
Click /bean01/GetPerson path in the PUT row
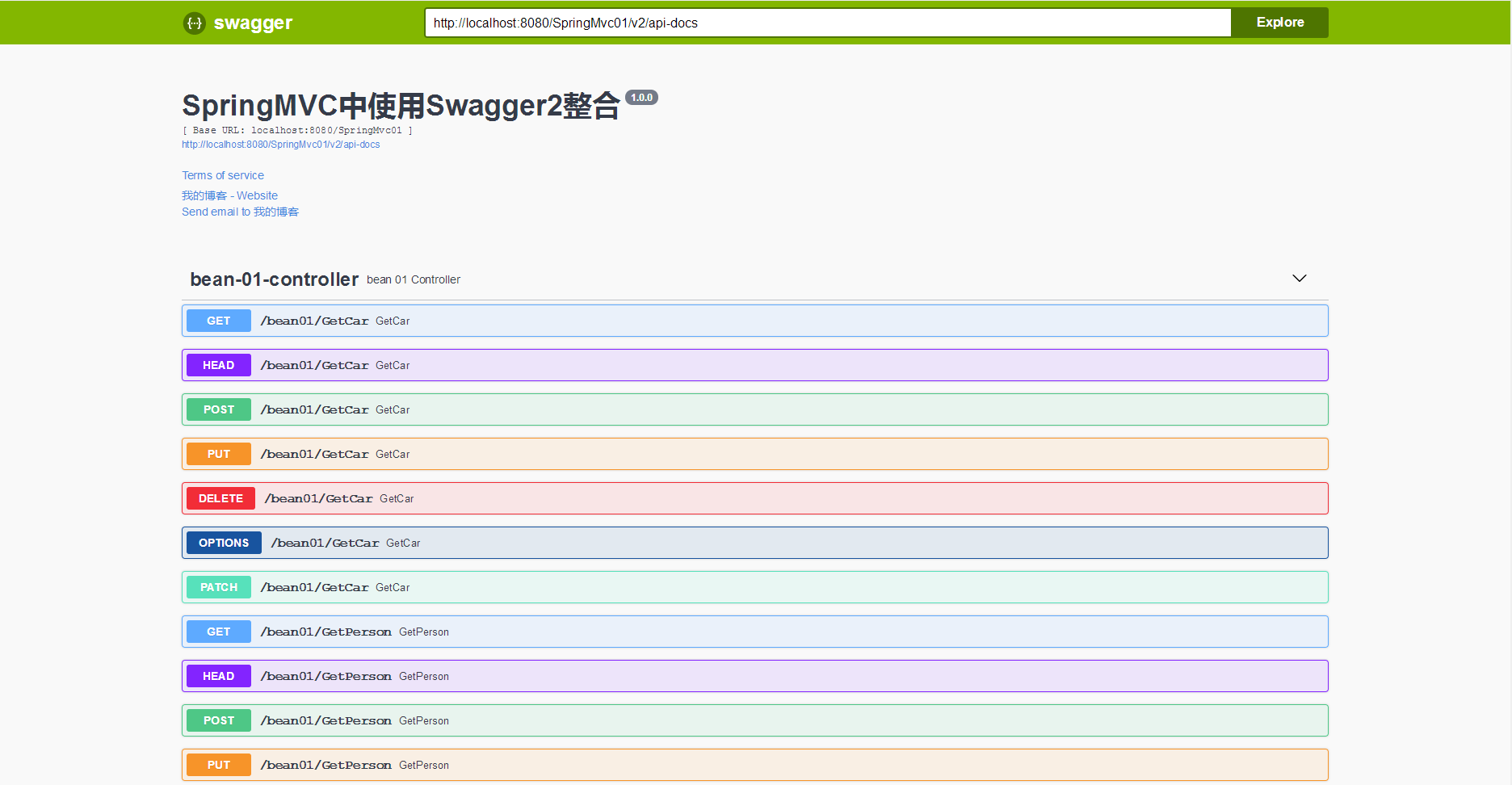click(x=326, y=765)
